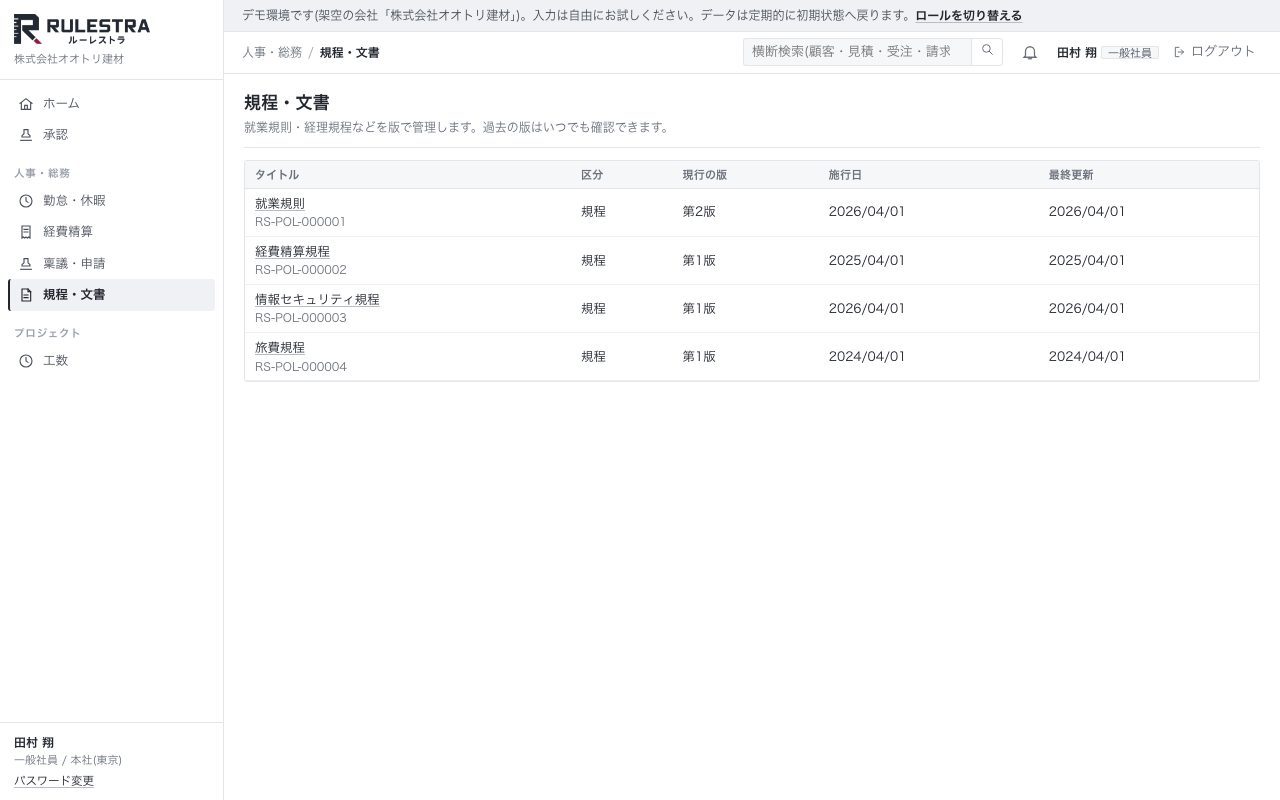
Task: Click the ID RS-POL-000001
Action: click(301, 222)
